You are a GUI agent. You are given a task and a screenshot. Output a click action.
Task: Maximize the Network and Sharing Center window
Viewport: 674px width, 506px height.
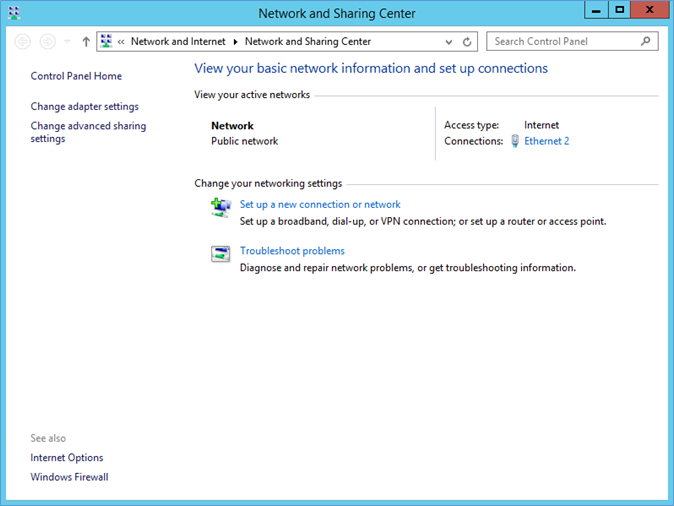point(619,10)
